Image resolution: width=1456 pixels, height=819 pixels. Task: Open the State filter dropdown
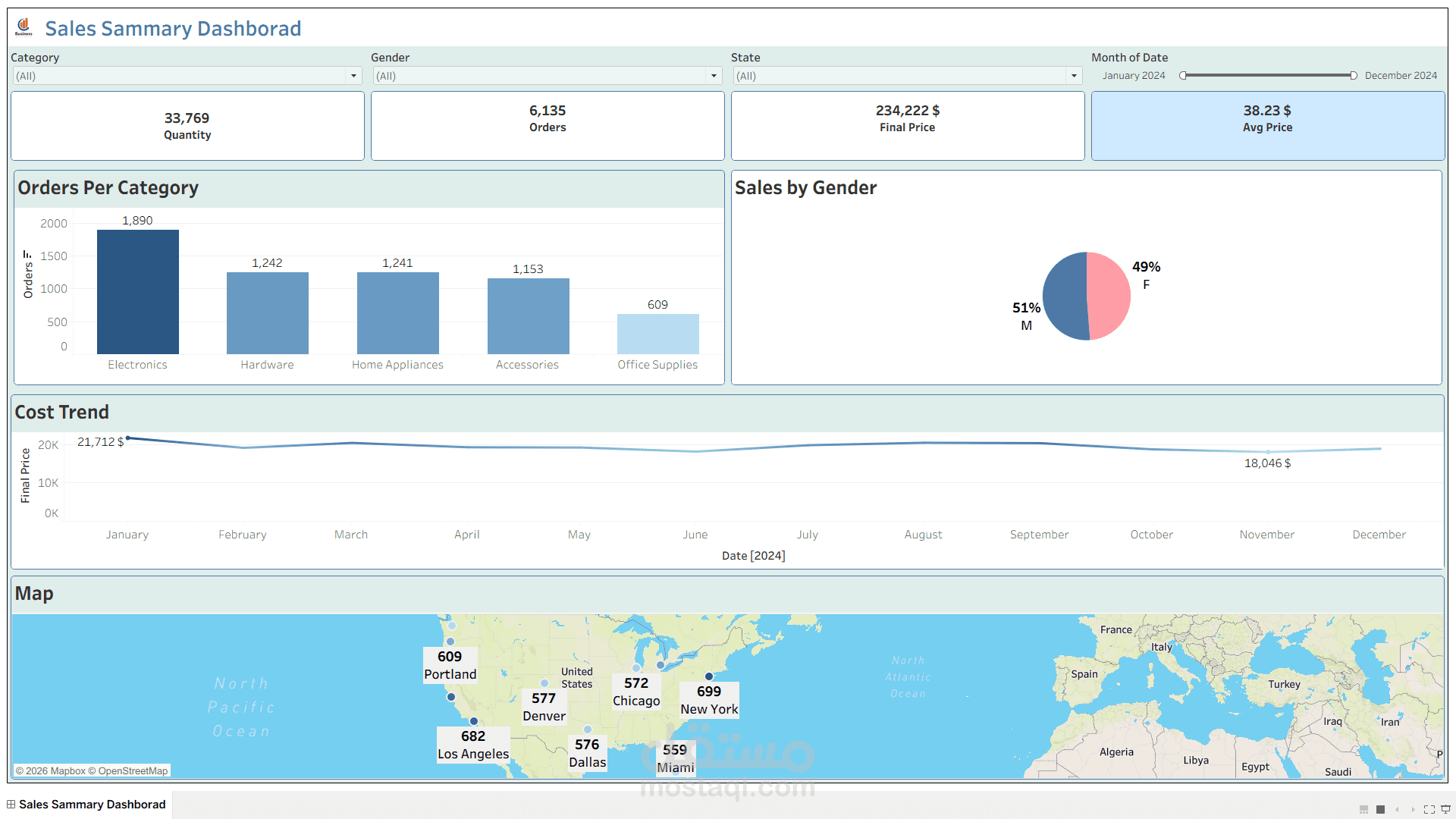coord(907,76)
